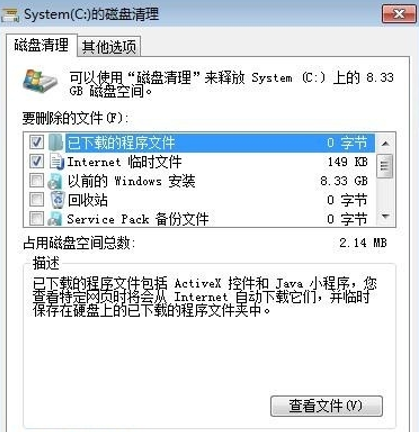Click the Recycle Bin icon in list

click(57, 200)
